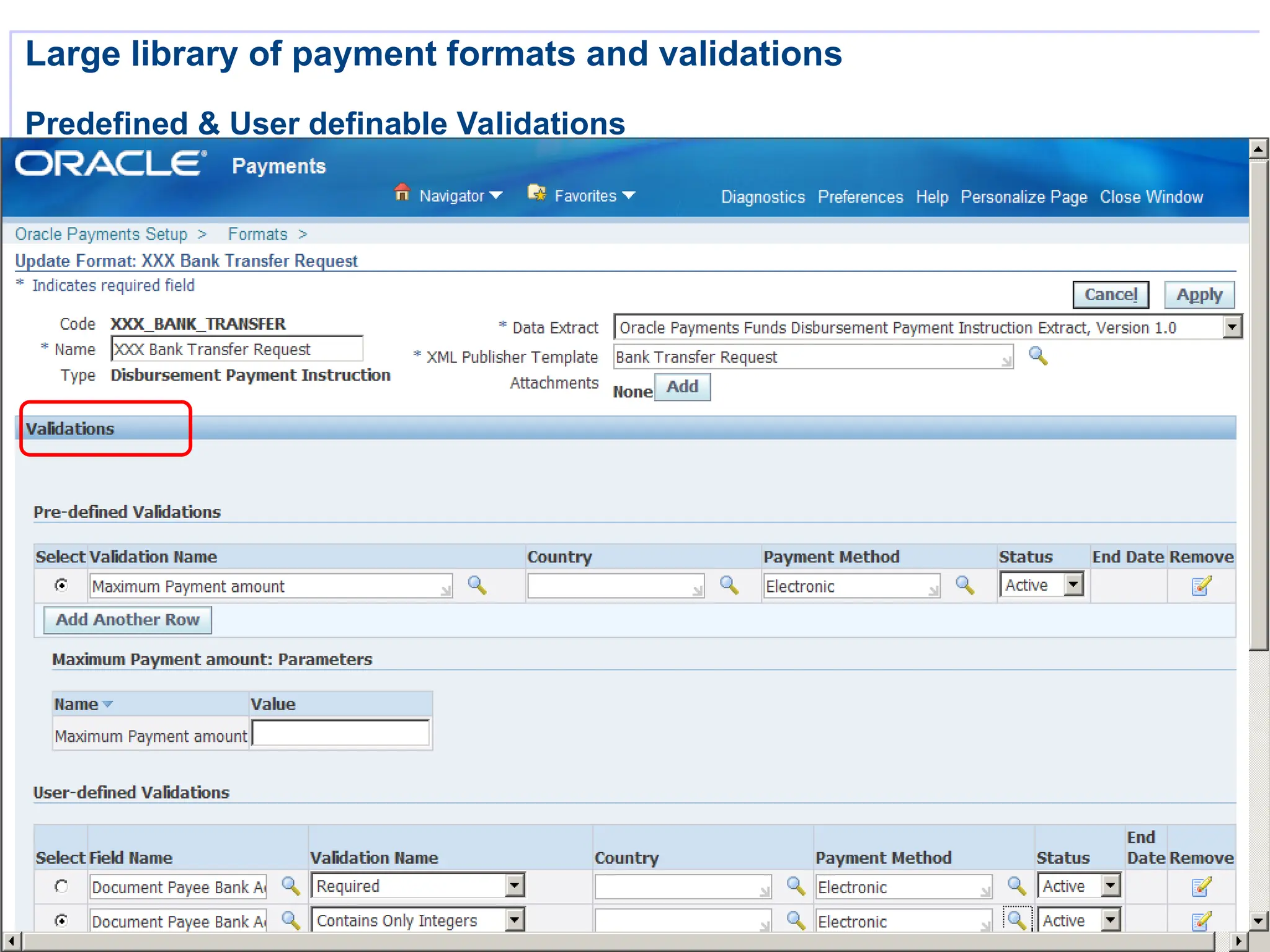Open Help link
This screenshot has width=1270, height=952.
coord(932,197)
